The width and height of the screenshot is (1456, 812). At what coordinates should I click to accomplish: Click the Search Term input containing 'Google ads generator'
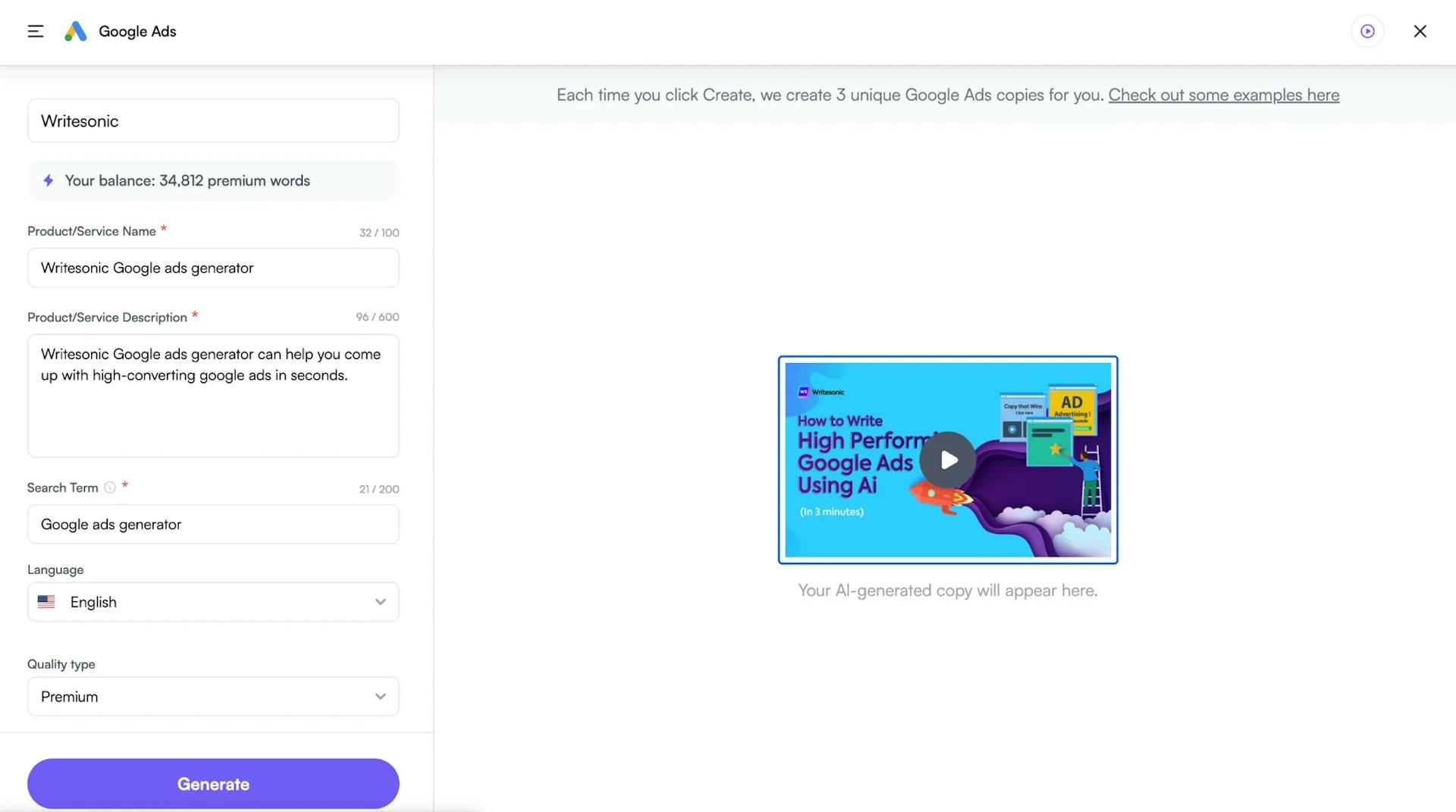[212, 524]
